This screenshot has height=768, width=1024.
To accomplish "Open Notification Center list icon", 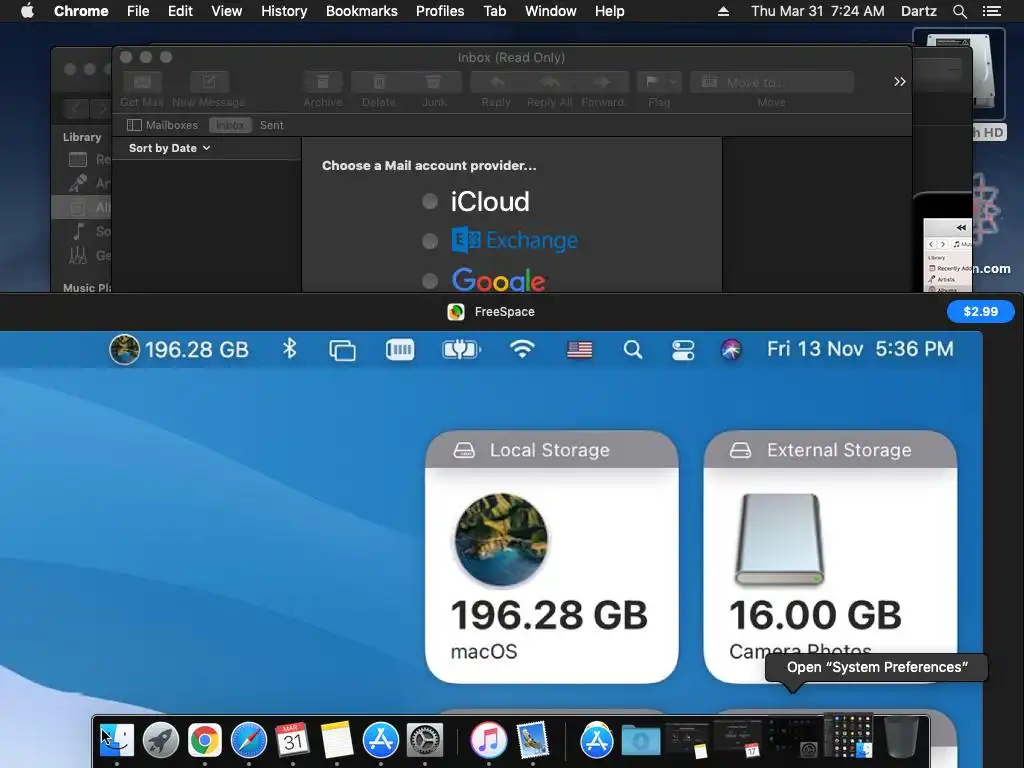I will click(x=991, y=11).
